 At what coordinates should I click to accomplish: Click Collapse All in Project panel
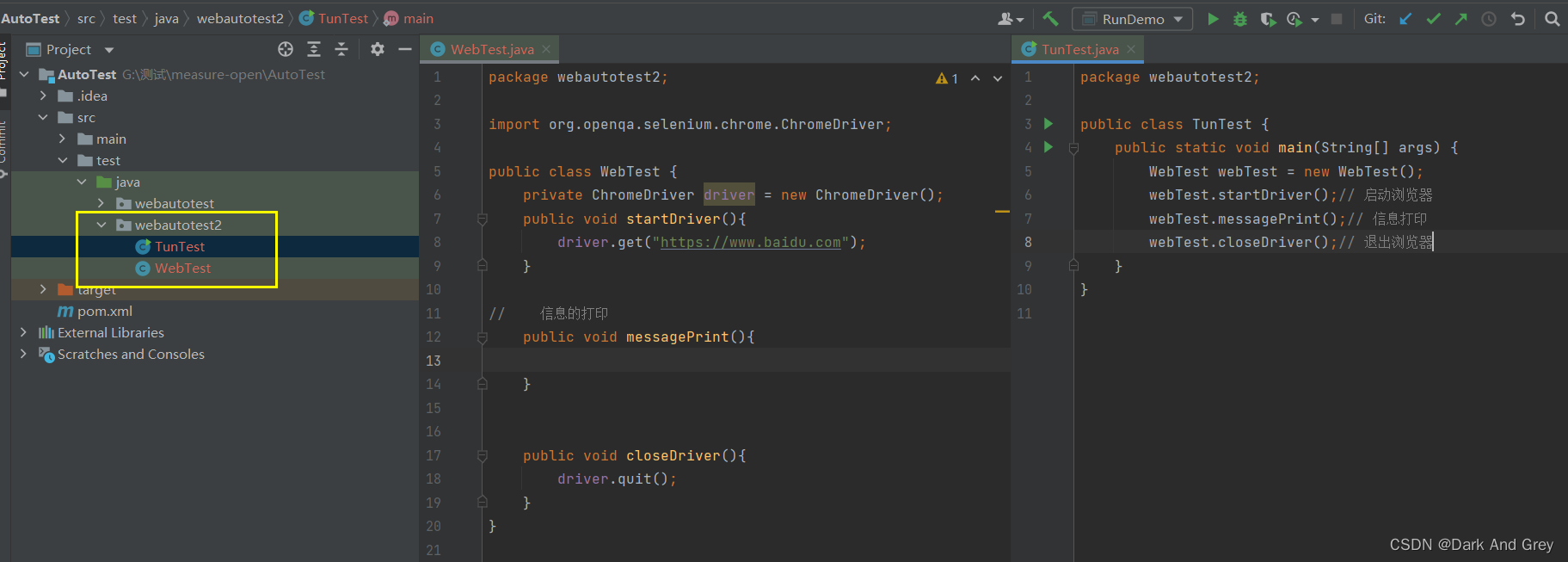click(x=341, y=49)
